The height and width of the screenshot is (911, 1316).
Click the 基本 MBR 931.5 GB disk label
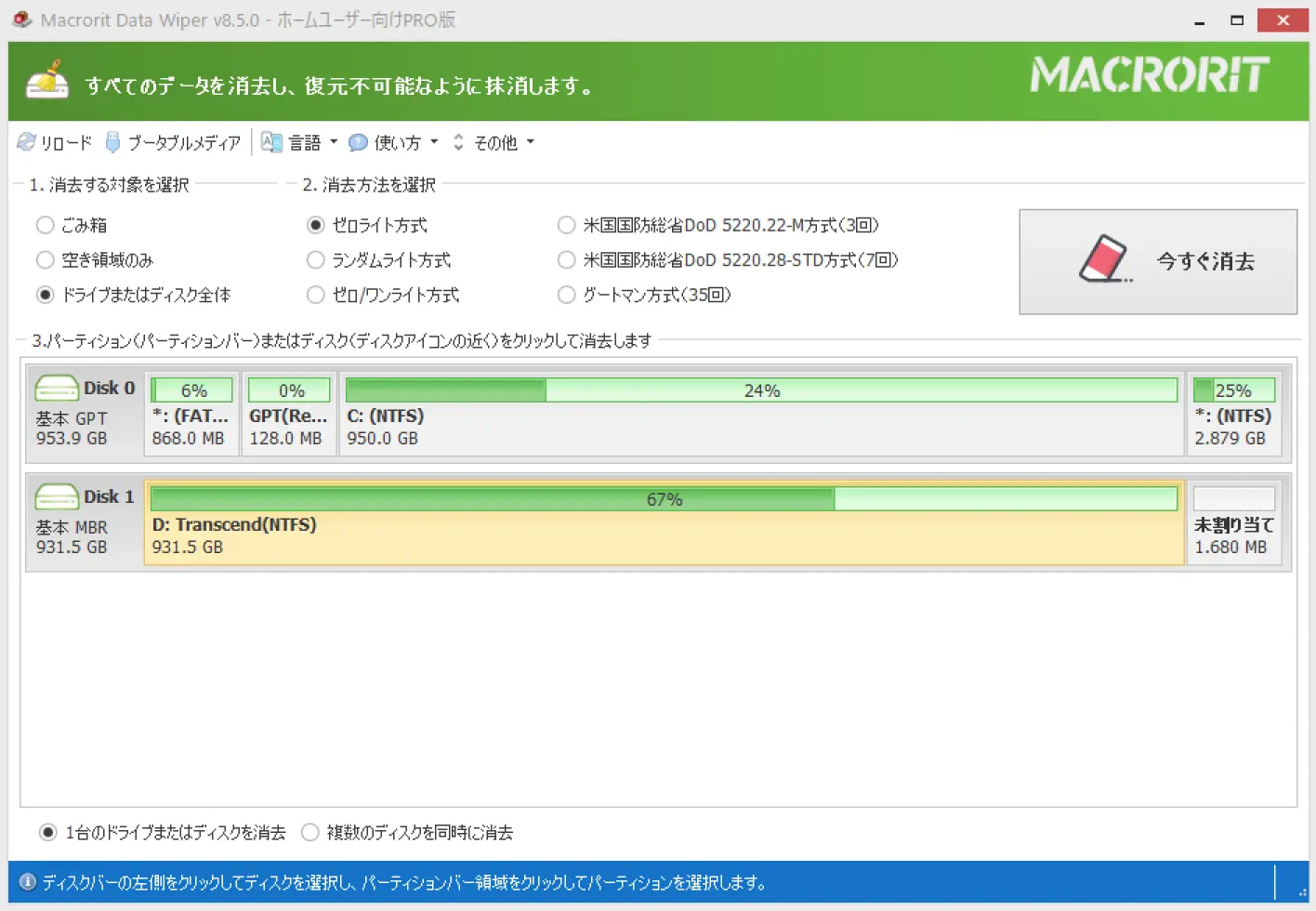pos(72,537)
